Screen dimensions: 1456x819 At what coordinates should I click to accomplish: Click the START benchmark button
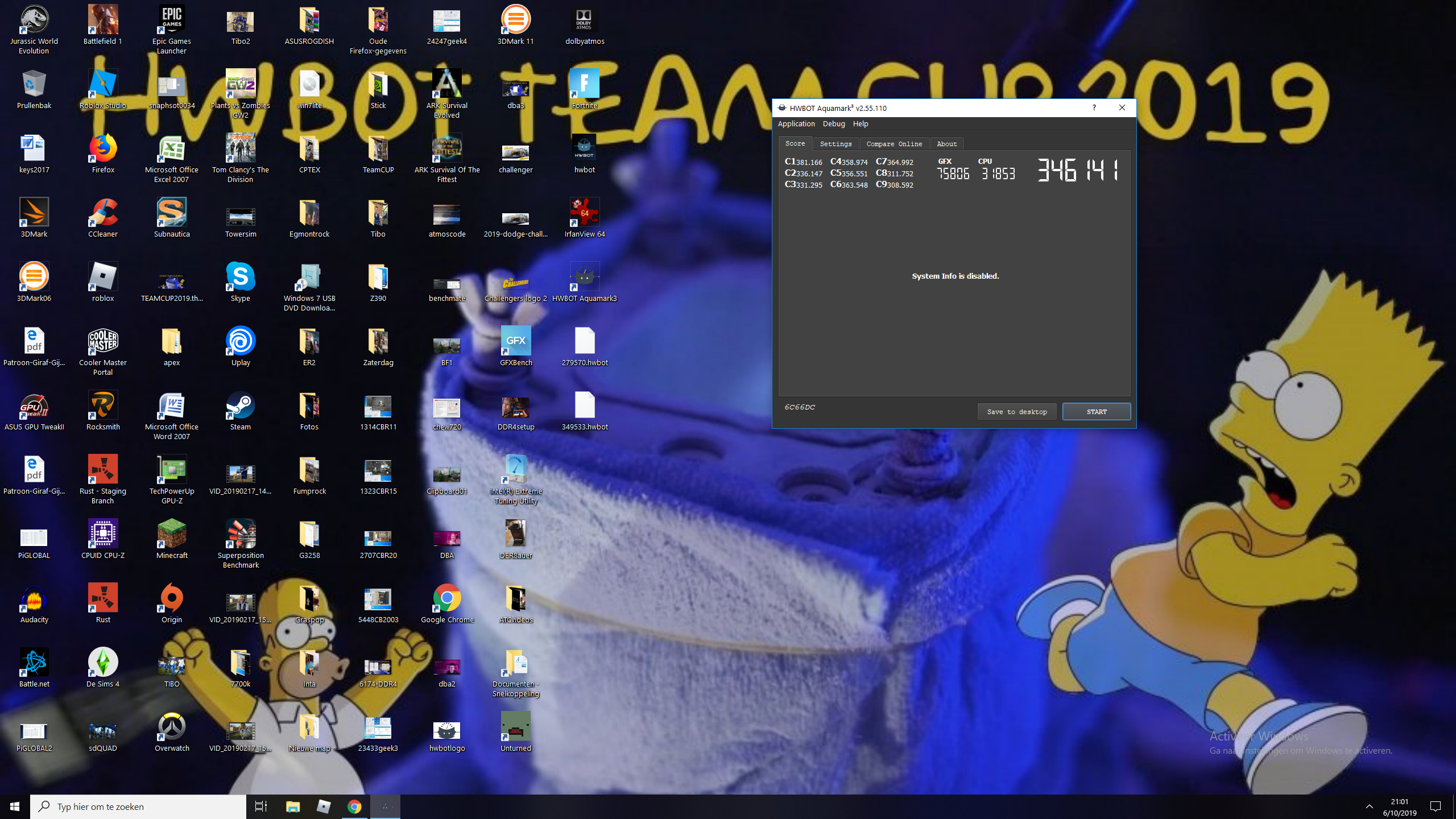coord(1097,412)
